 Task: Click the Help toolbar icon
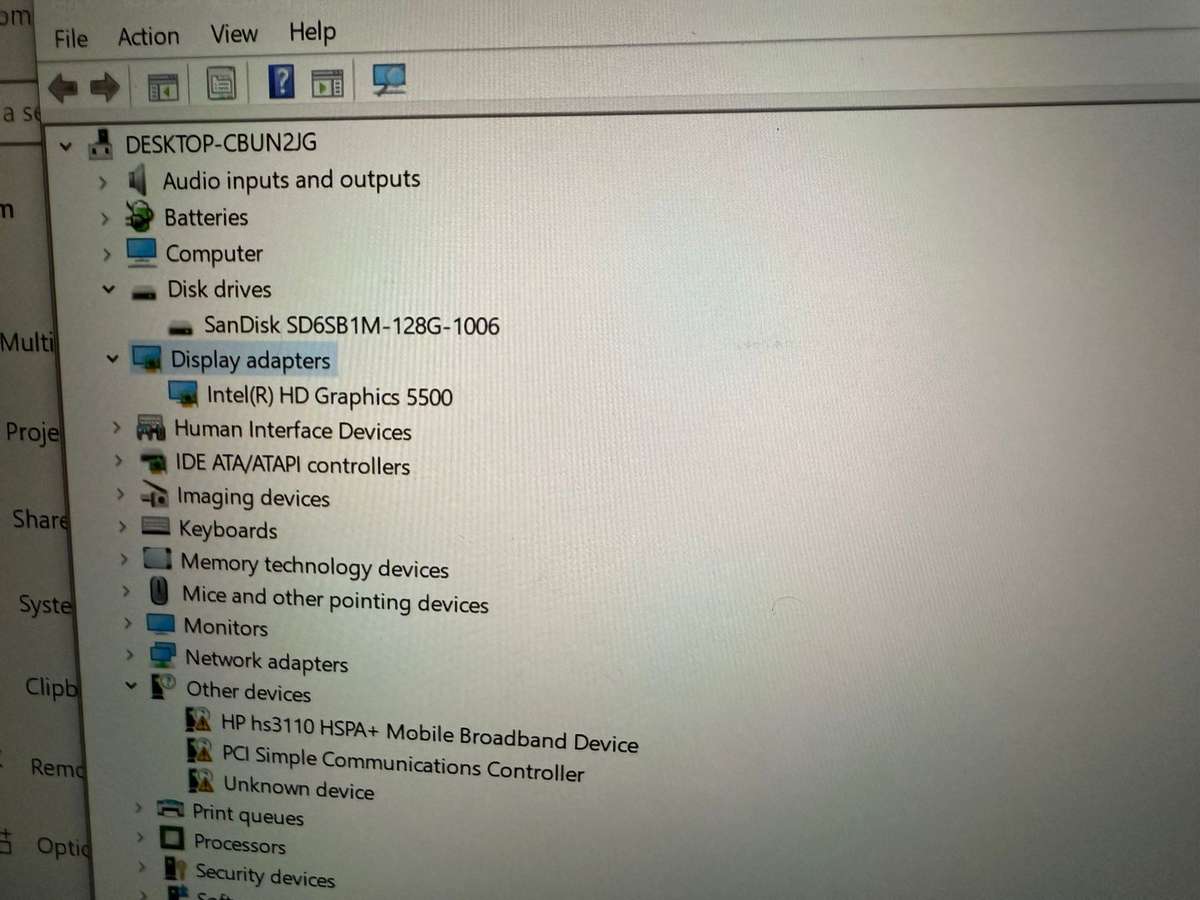(281, 80)
